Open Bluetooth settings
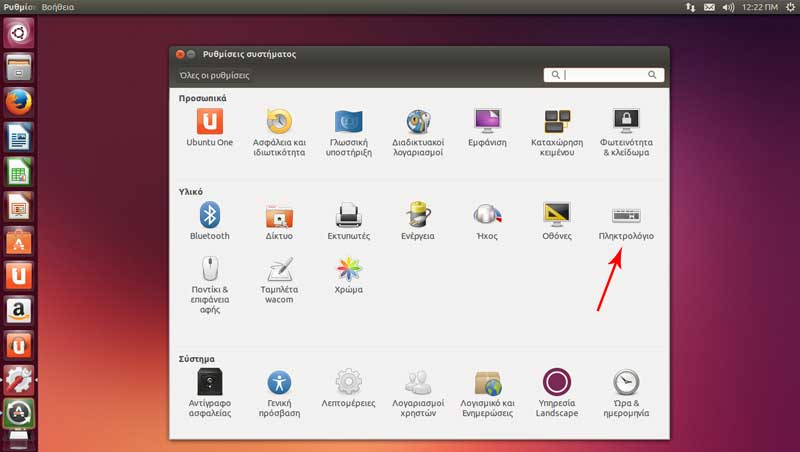The image size is (800, 452). click(209, 221)
